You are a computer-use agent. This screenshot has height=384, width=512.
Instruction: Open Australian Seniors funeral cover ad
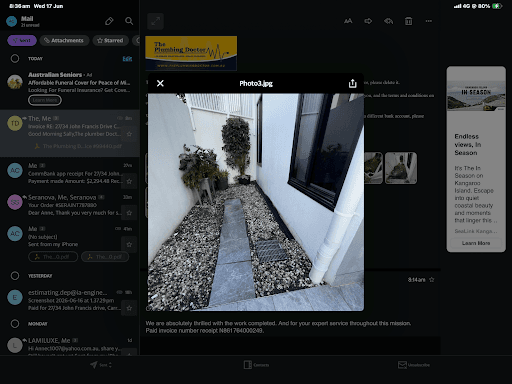(70, 87)
